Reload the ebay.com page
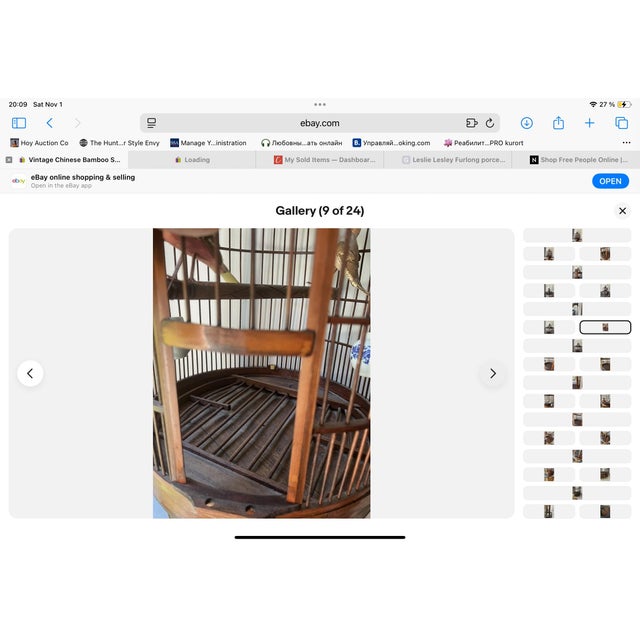 pos(490,123)
